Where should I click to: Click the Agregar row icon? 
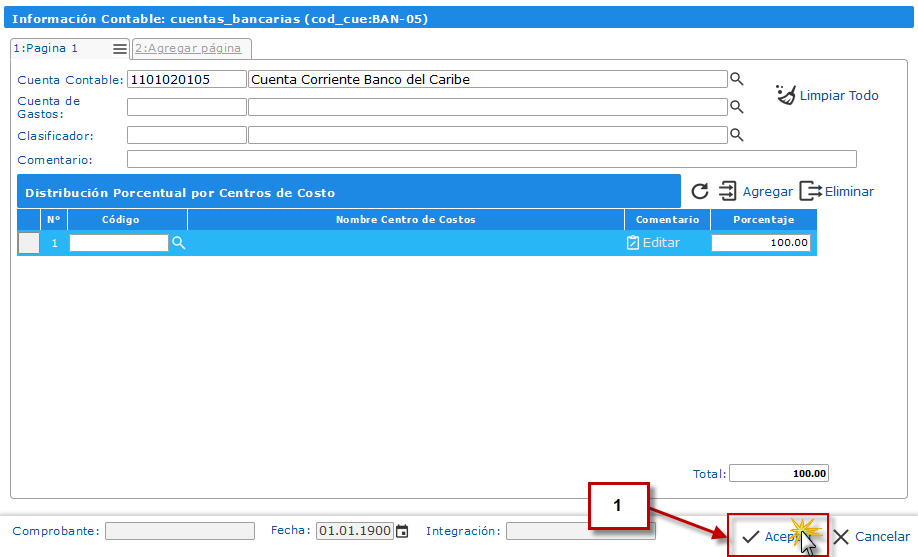[728, 191]
